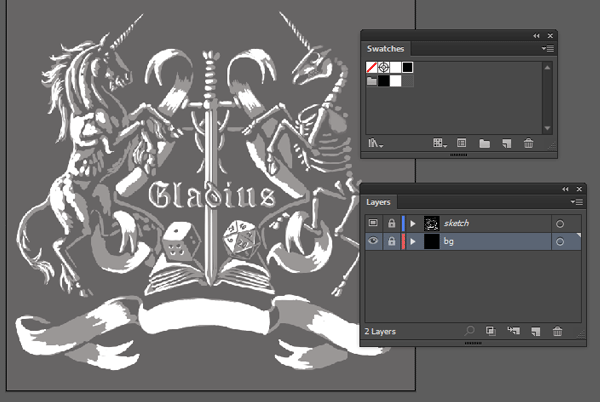Click the sketch layer target circle
Screen dimensions: 600x402
pyautogui.click(x=560, y=224)
